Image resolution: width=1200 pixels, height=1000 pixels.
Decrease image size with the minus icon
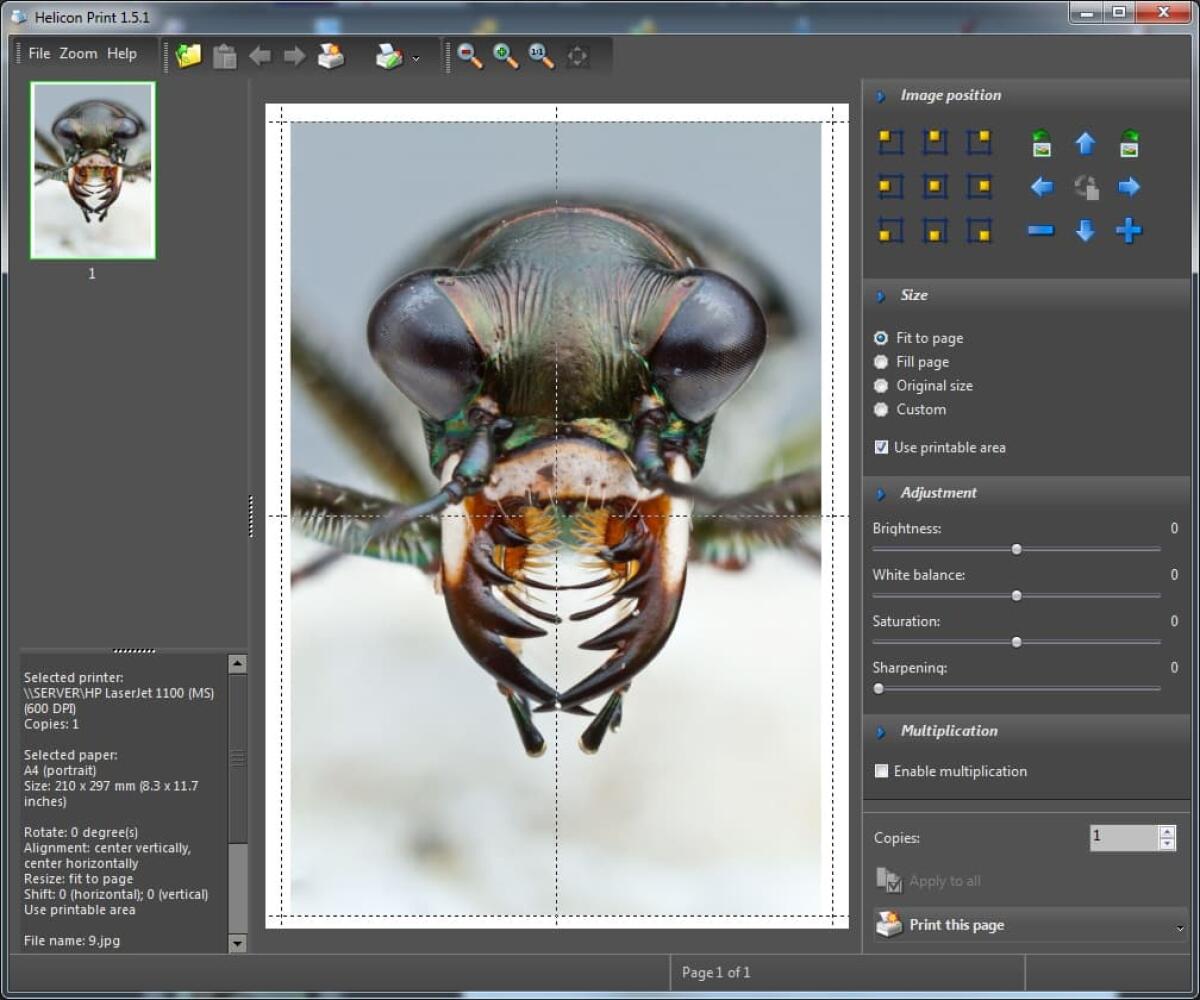1040,231
